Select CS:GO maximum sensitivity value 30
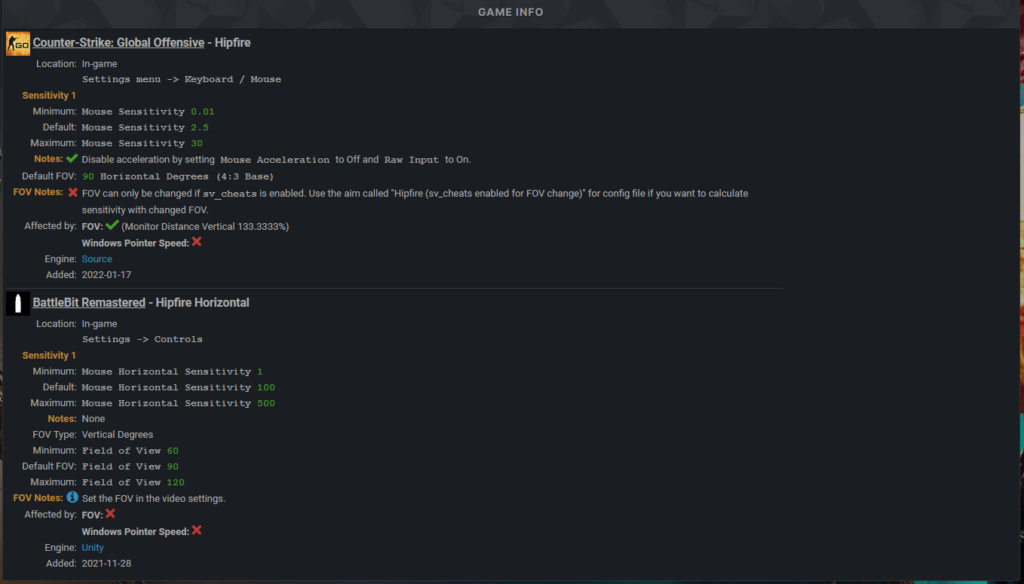Image resolution: width=1024 pixels, height=584 pixels. click(x=197, y=143)
